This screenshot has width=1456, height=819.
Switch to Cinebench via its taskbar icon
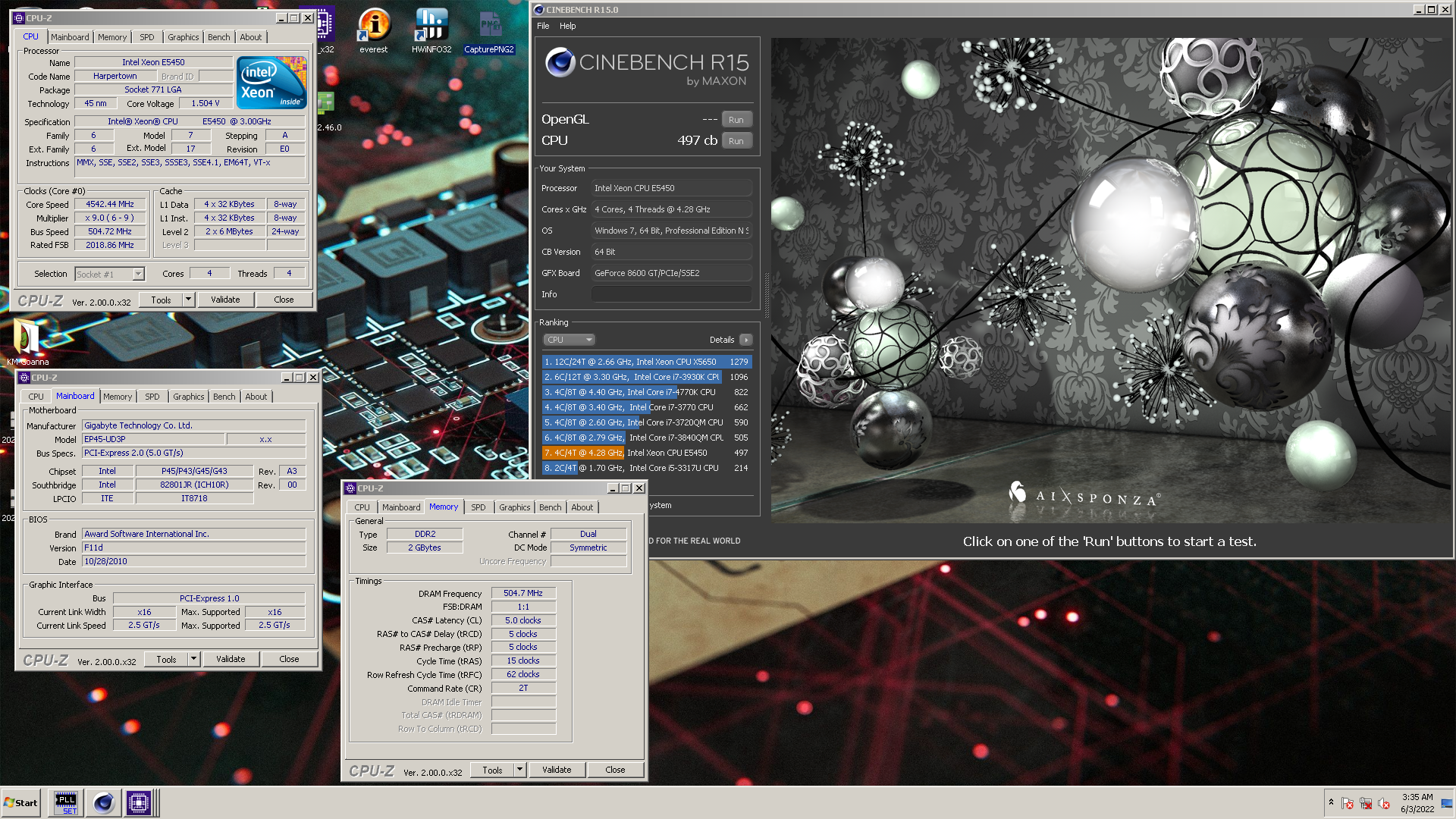[103, 803]
